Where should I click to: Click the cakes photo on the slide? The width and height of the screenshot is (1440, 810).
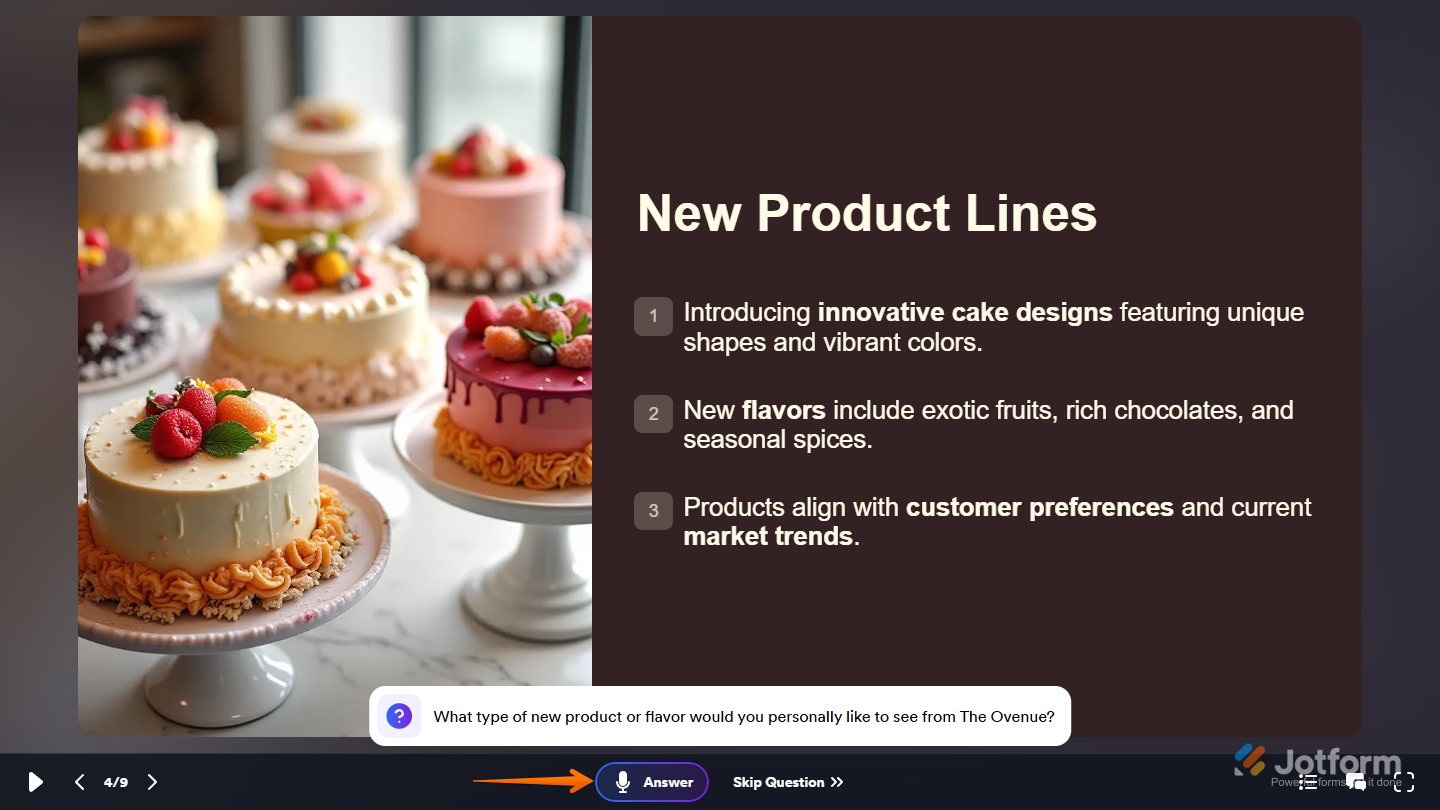tap(335, 376)
